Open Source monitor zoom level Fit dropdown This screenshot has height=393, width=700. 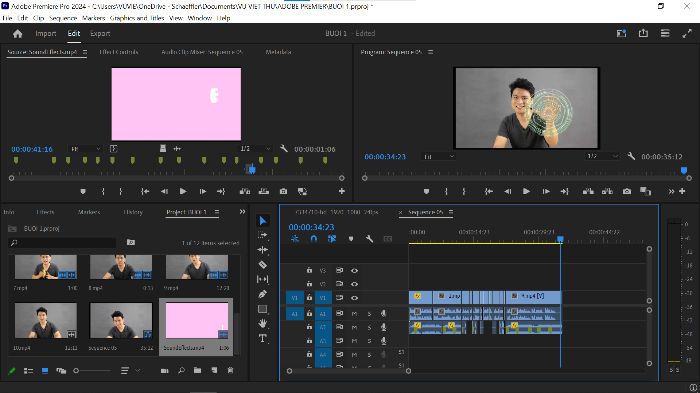(85, 149)
